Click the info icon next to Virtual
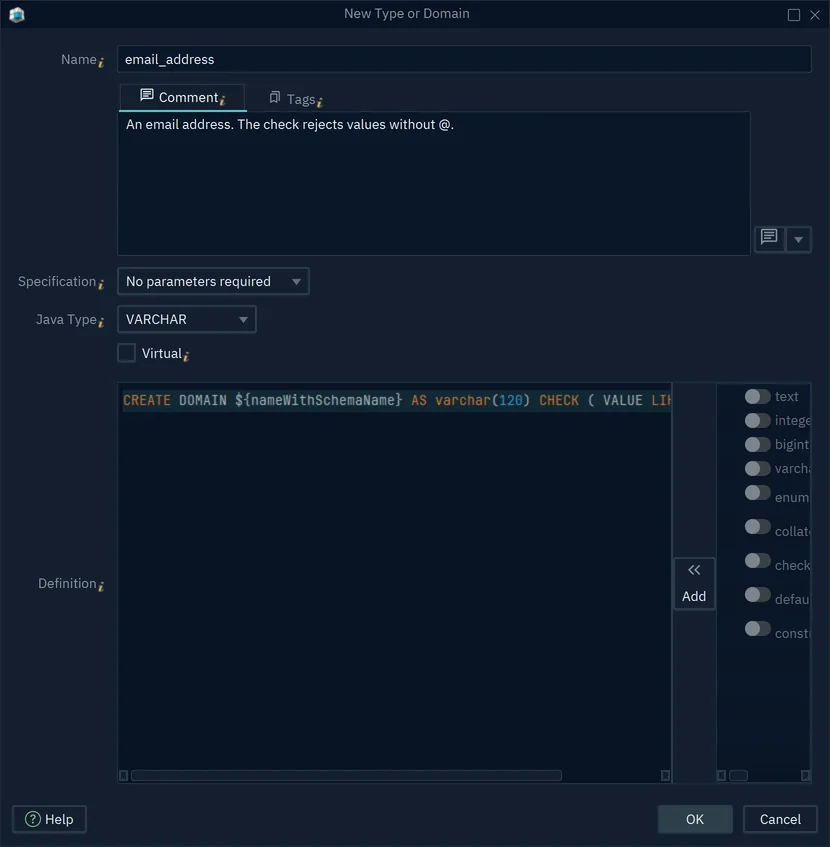 tap(186, 356)
